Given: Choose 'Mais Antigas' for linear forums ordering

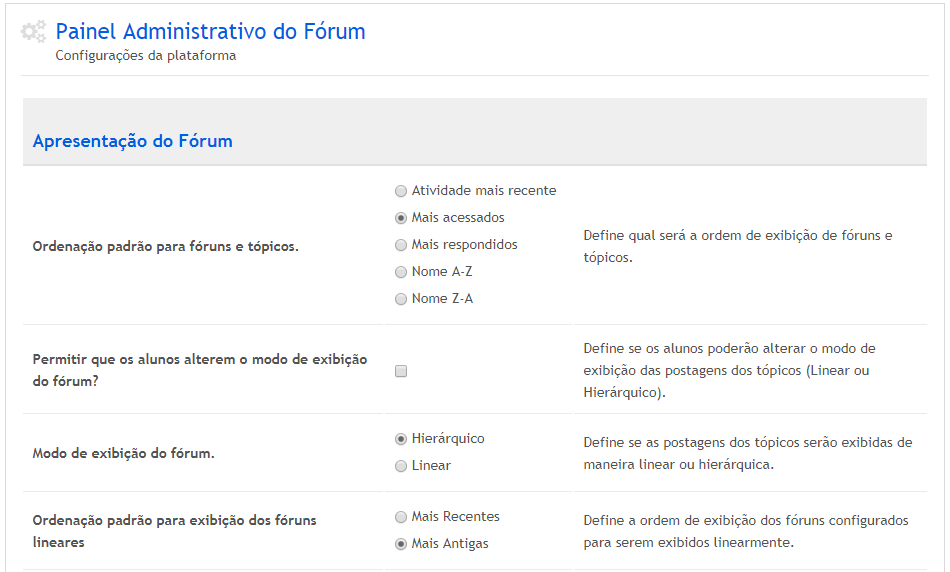Looking at the screenshot, I should [401, 544].
